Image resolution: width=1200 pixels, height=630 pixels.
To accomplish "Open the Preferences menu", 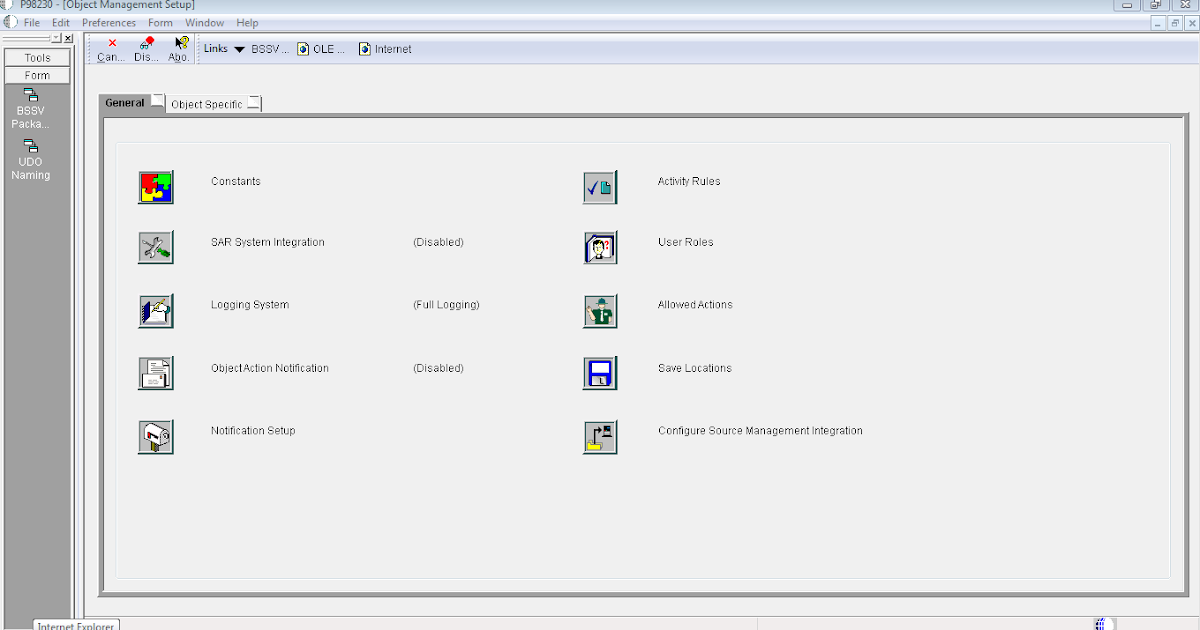I will click(x=109, y=23).
